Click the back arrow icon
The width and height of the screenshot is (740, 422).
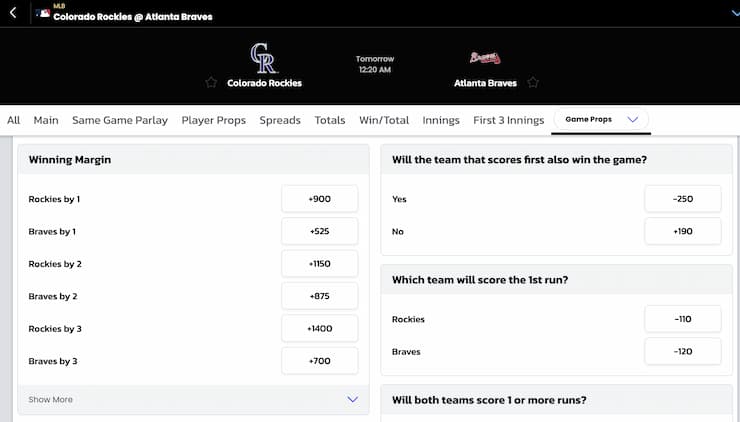click(13, 13)
